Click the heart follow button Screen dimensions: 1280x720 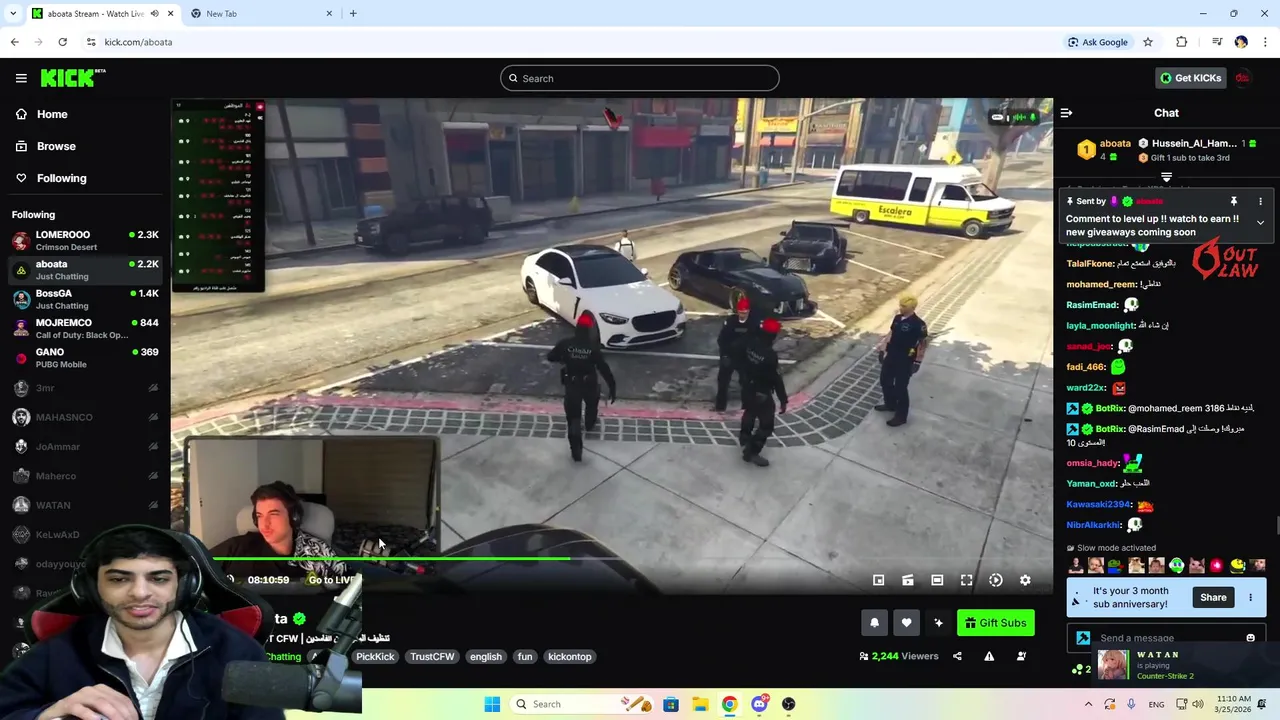click(x=906, y=623)
